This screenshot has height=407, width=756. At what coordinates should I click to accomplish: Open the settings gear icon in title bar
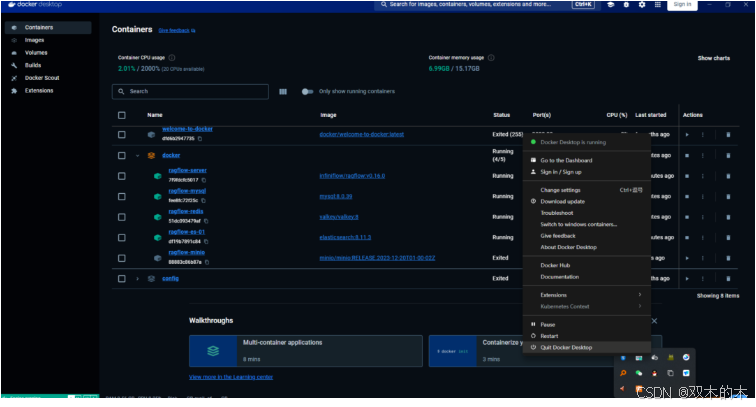pyautogui.click(x=642, y=4)
